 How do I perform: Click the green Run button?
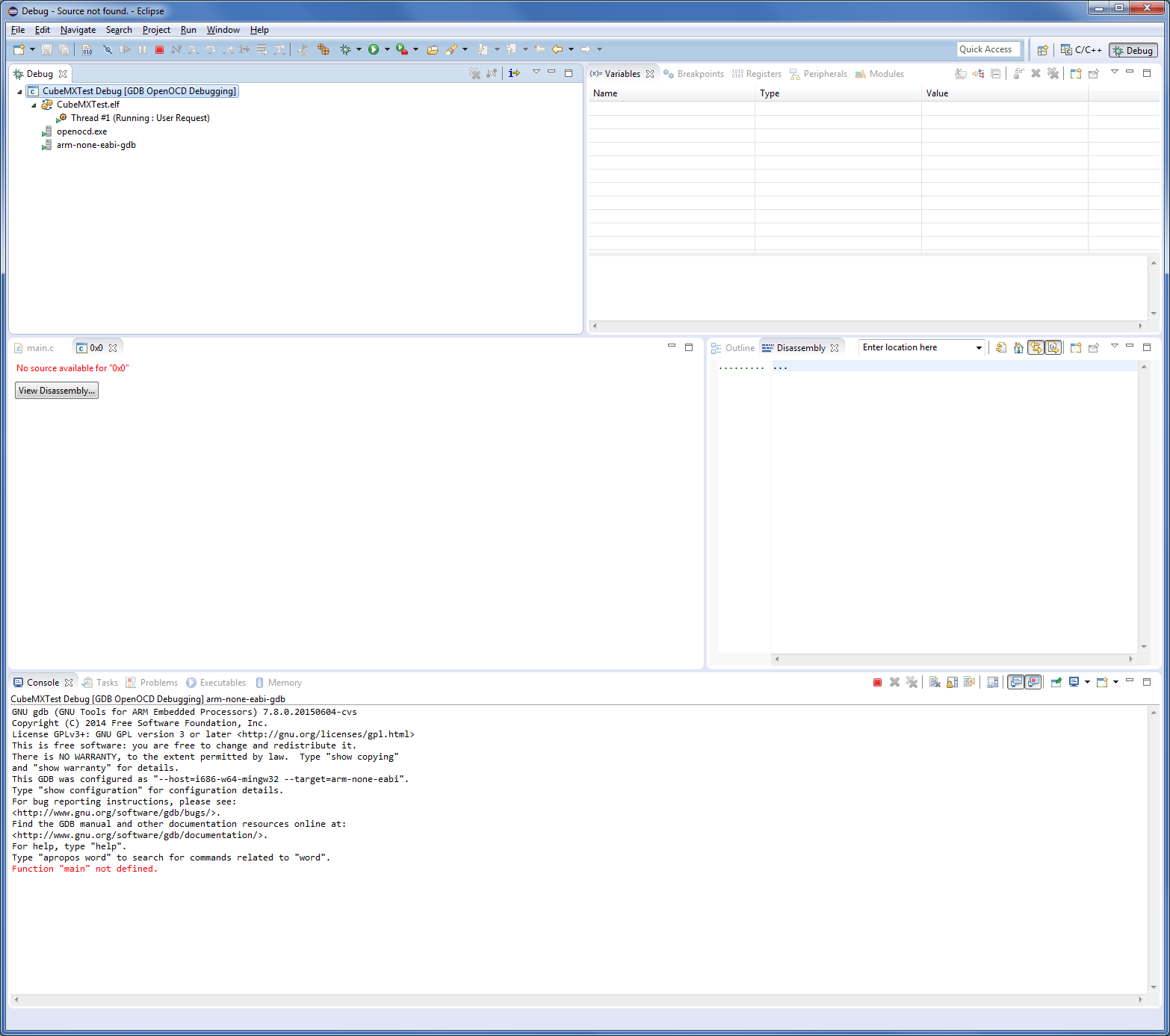point(374,49)
